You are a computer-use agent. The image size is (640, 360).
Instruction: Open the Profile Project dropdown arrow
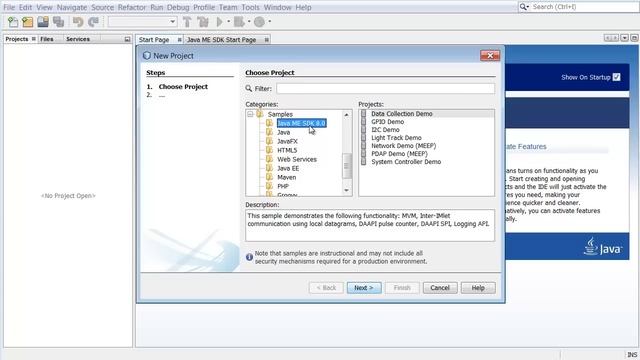coord(269,22)
